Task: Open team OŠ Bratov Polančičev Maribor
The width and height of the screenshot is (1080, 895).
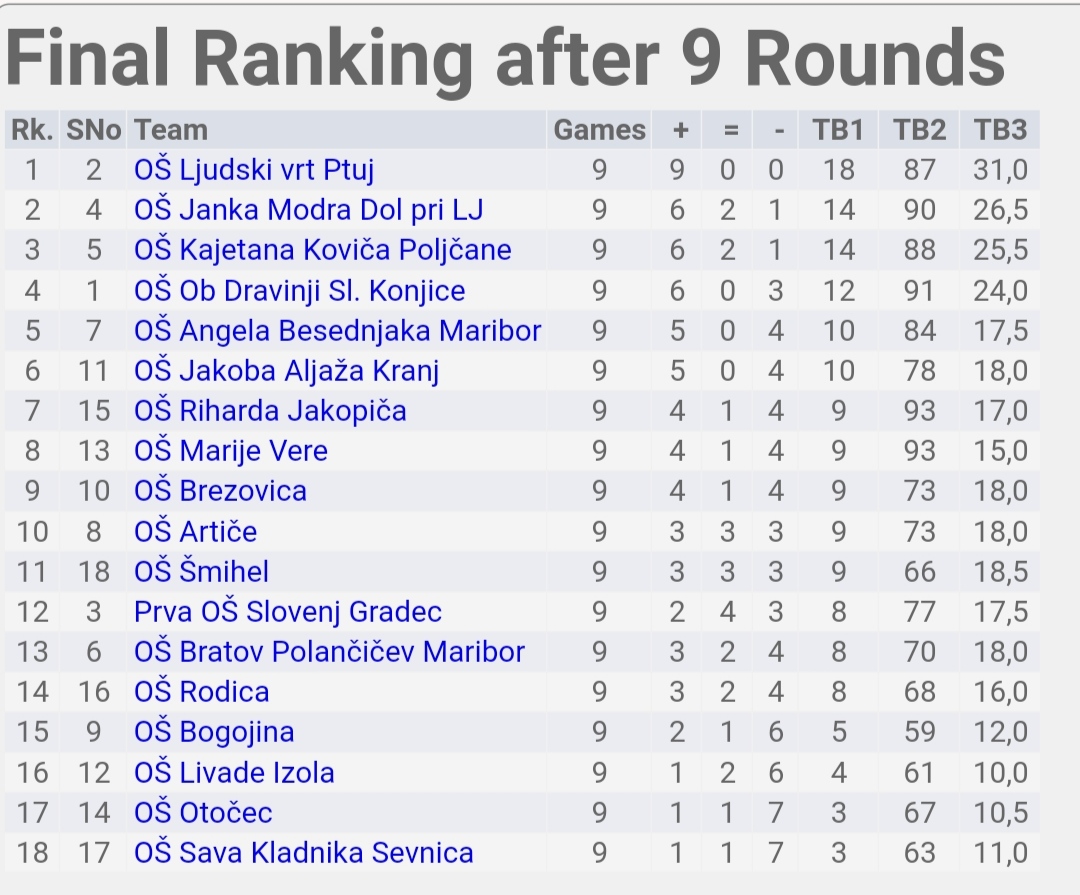Action: [x=329, y=651]
